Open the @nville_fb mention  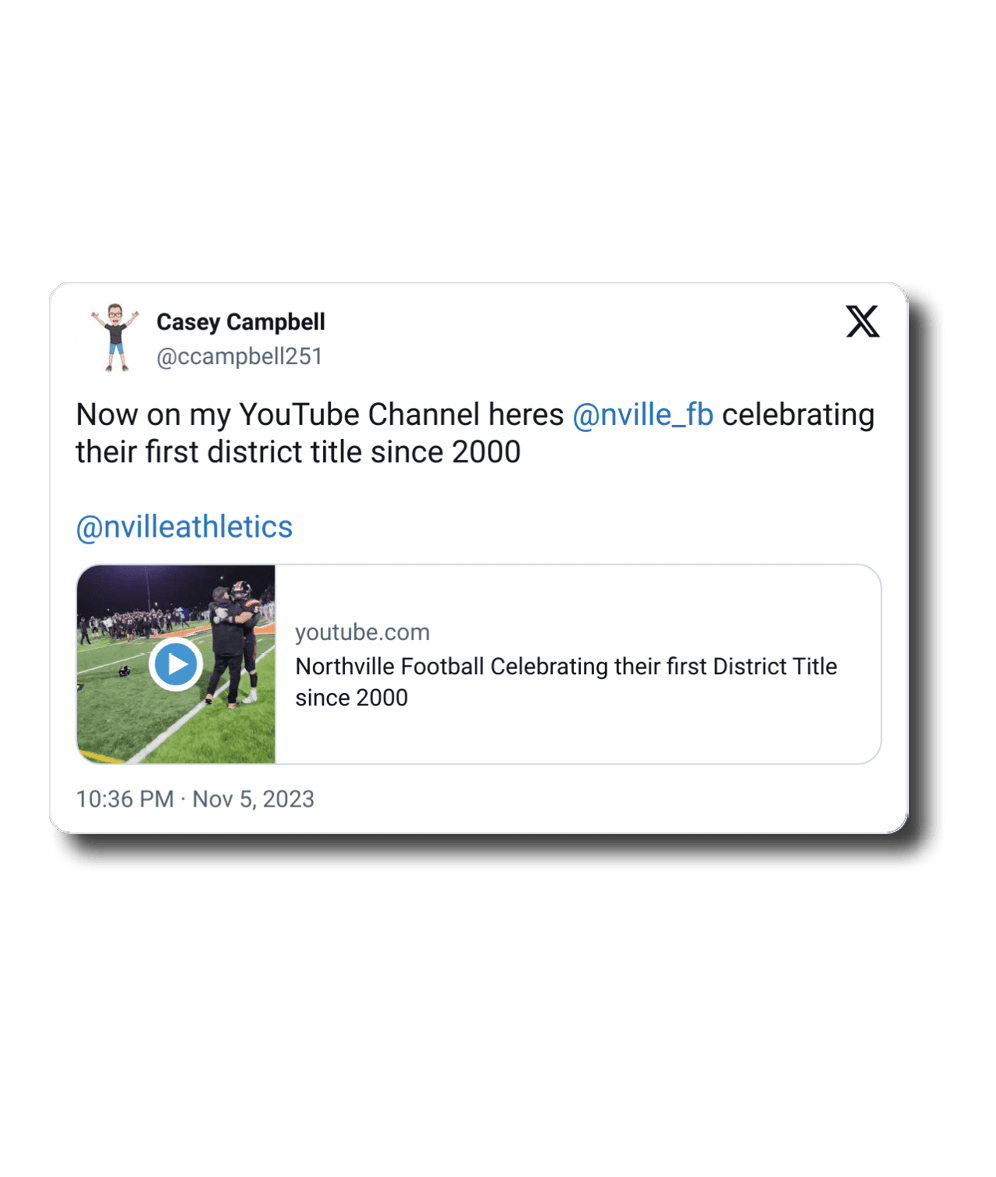[643, 414]
